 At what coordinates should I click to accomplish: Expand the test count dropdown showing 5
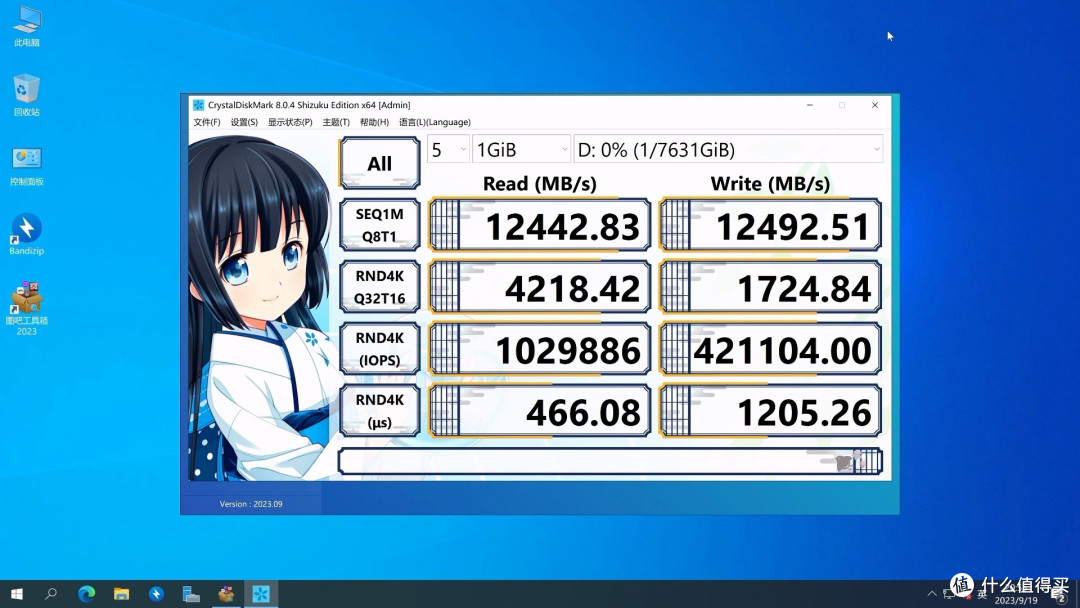click(448, 149)
